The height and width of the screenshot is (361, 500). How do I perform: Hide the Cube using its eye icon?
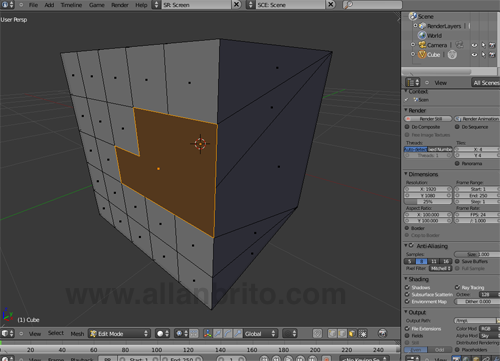click(x=474, y=55)
